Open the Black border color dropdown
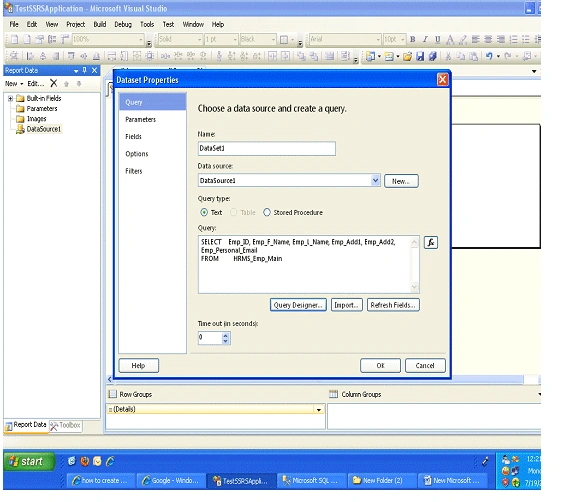Screen dimensions: 561x502 [x=273, y=39]
